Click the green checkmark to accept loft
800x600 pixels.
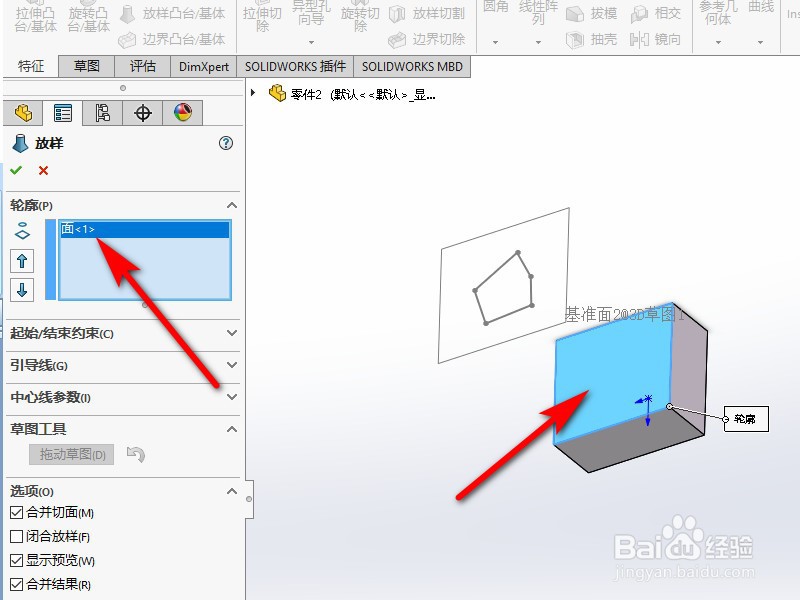click(16, 170)
